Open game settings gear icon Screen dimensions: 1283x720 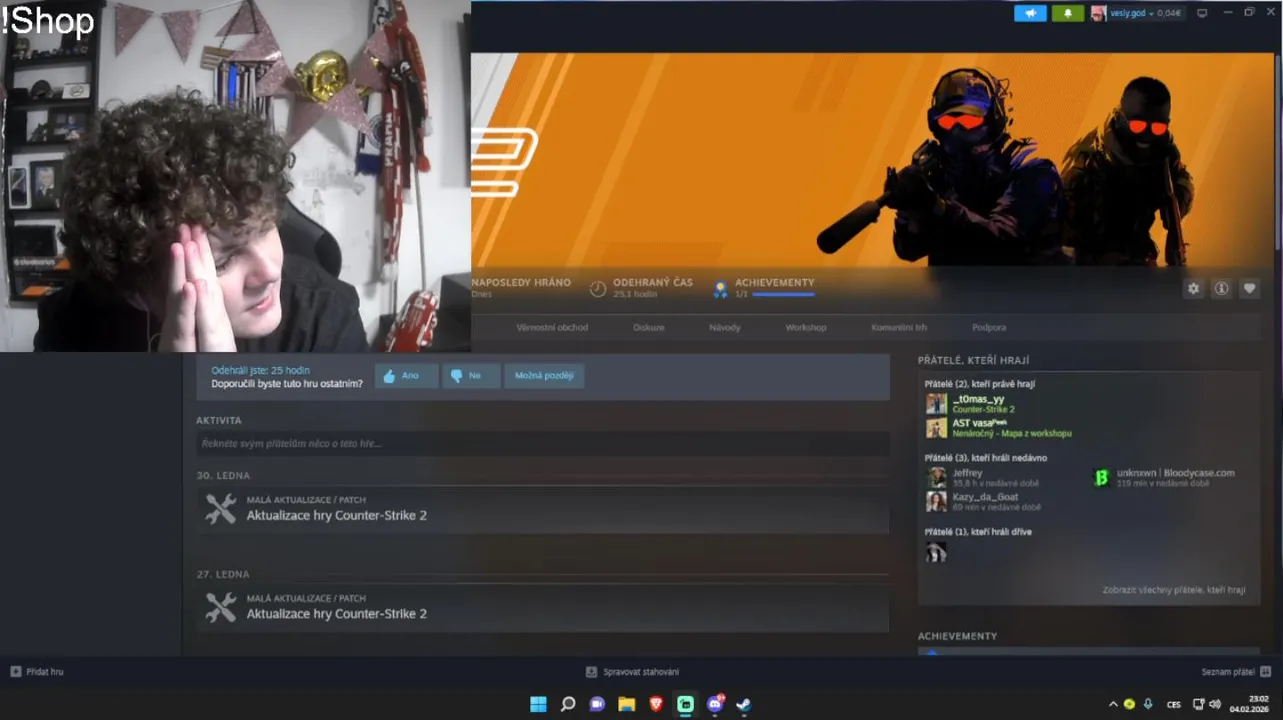pyautogui.click(x=1193, y=288)
